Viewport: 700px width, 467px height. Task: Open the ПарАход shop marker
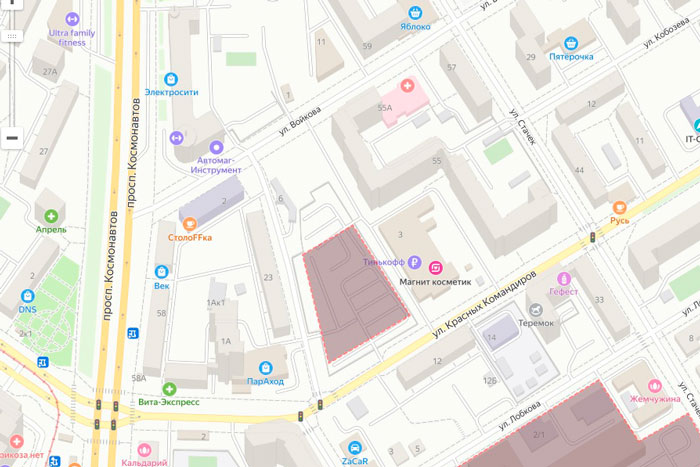point(266,368)
